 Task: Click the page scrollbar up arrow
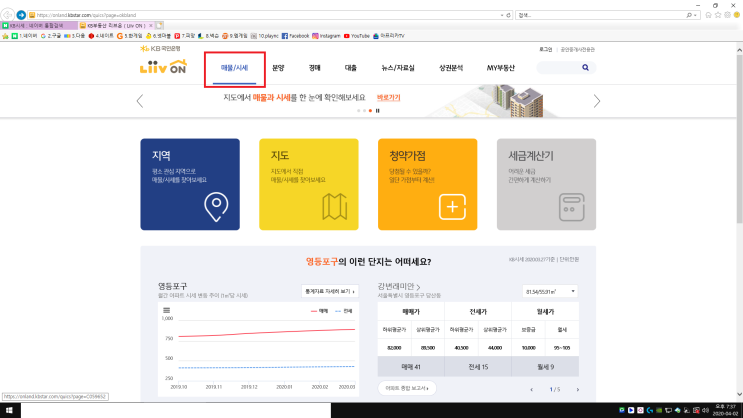[x=739, y=49]
